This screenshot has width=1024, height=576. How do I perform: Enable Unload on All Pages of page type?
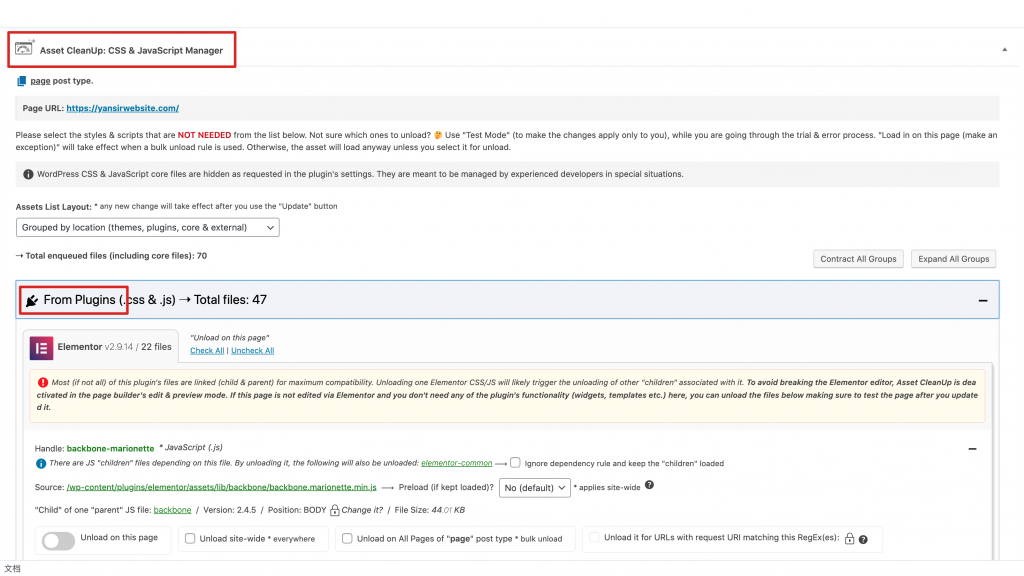(x=347, y=539)
